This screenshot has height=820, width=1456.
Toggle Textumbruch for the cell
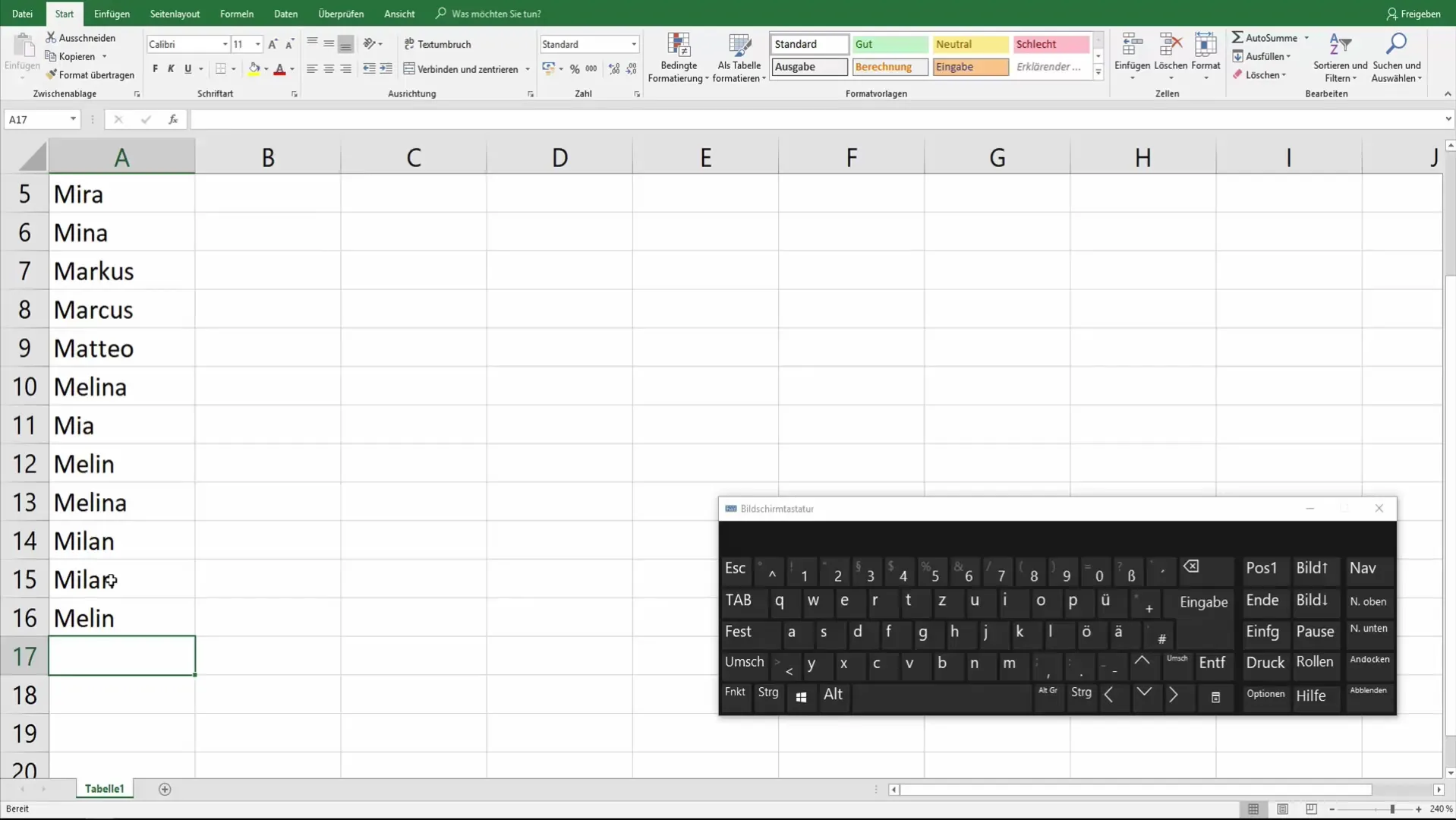(438, 44)
